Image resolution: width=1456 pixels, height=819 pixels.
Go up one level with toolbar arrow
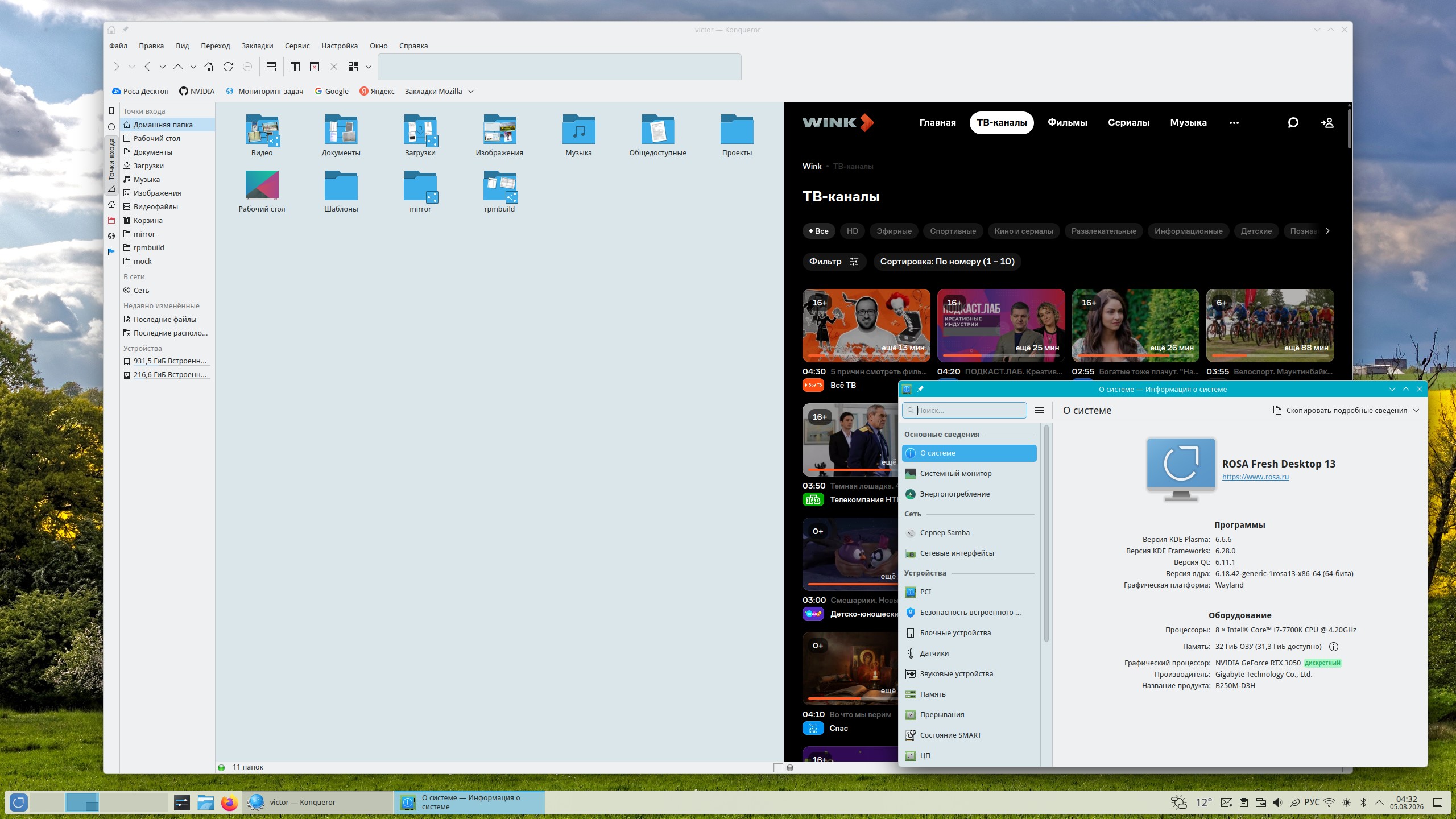pos(178,67)
